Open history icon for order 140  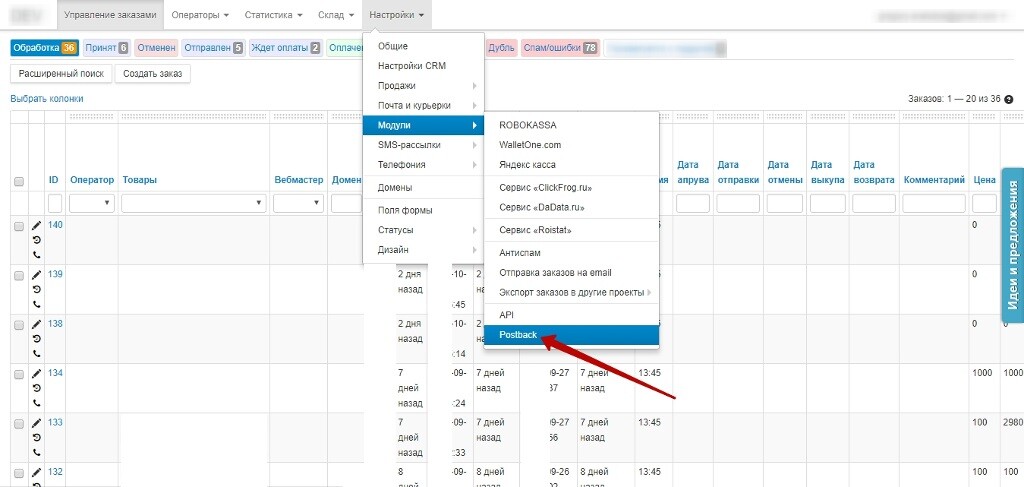pyautogui.click(x=37, y=240)
